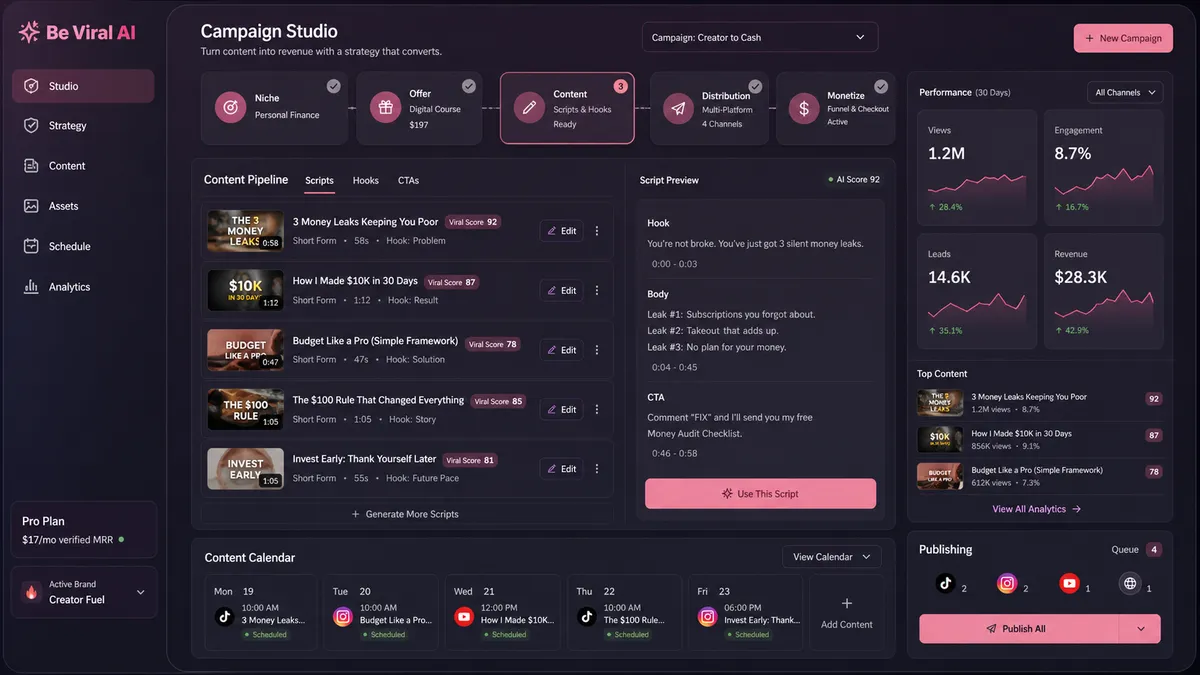
Task: Click the Publish All button
Action: [x=1018, y=629]
